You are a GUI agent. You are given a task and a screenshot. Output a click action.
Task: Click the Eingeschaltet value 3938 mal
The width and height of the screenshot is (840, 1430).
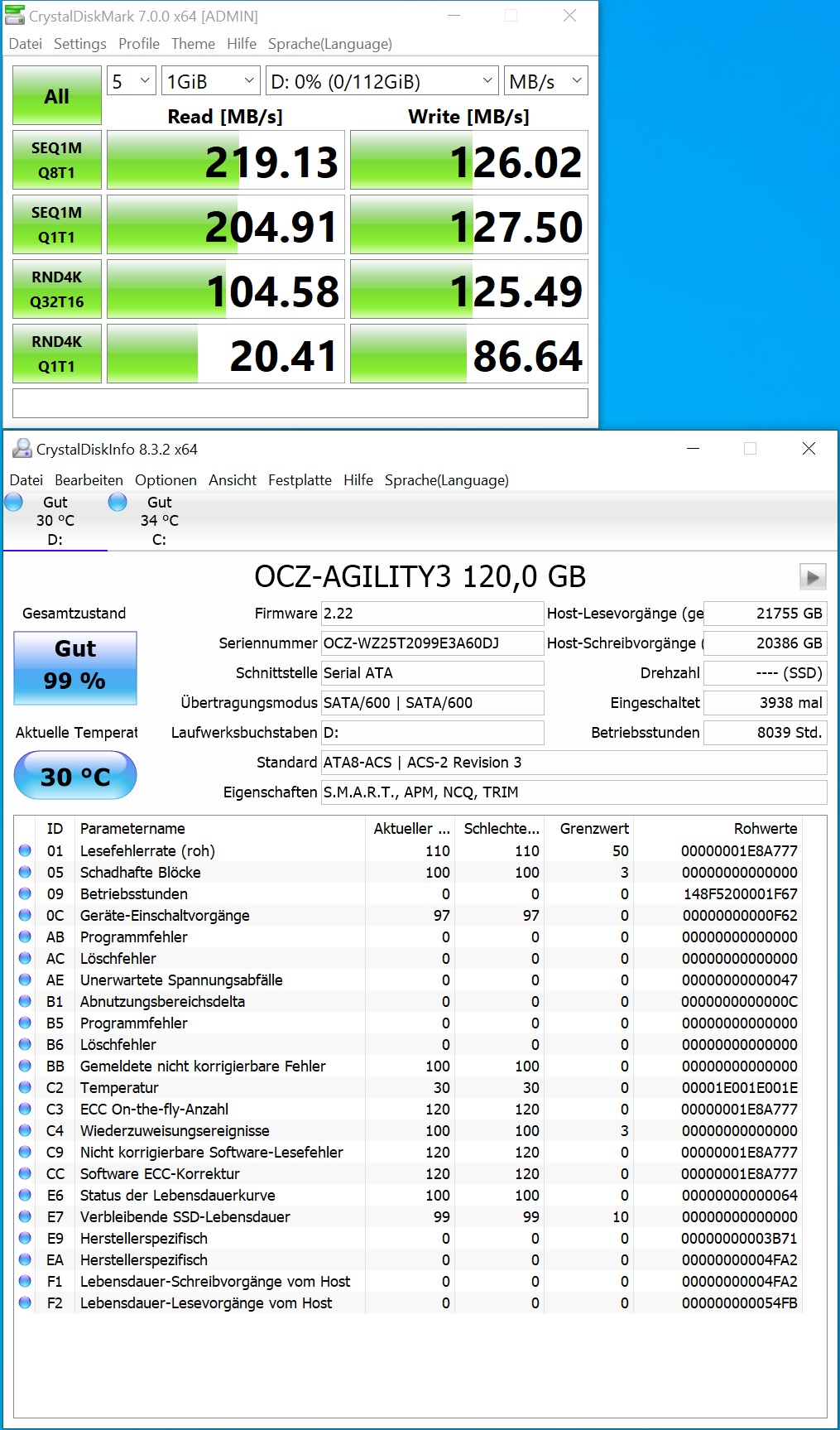point(765,703)
